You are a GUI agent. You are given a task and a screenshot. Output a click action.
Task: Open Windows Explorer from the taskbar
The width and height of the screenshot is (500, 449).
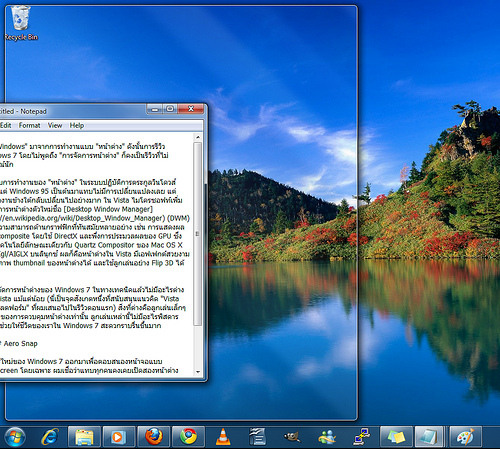84,437
